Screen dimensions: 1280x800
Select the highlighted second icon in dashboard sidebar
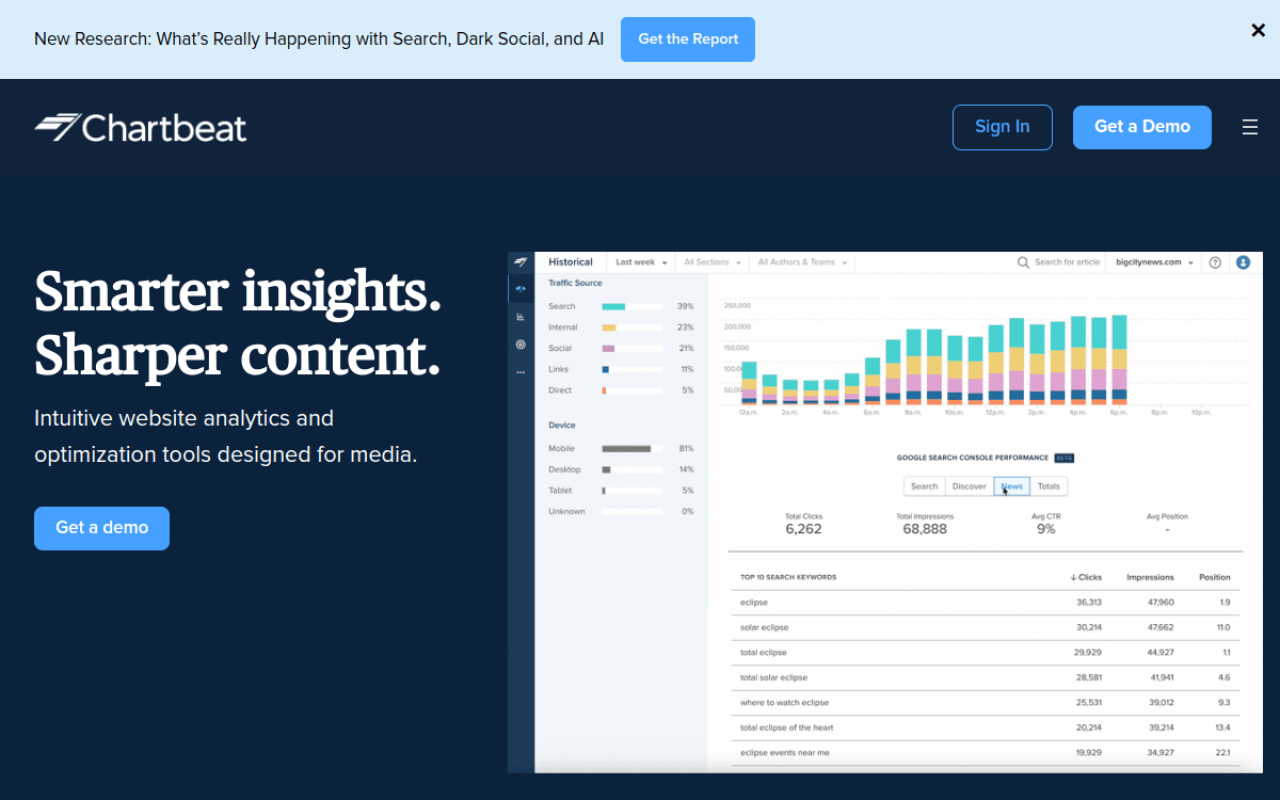coord(521,289)
